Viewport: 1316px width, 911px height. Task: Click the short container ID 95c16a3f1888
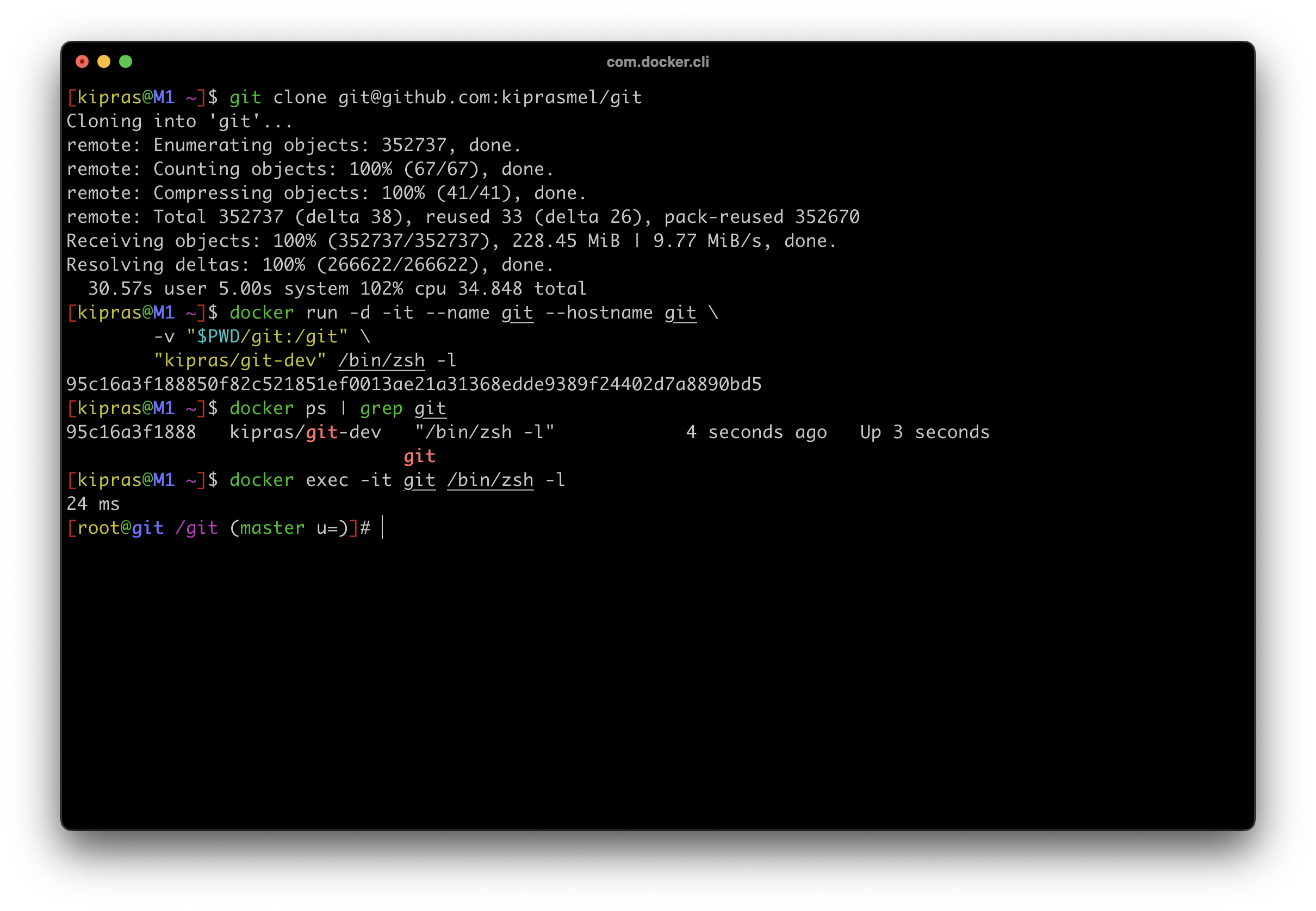[x=131, y=432]
